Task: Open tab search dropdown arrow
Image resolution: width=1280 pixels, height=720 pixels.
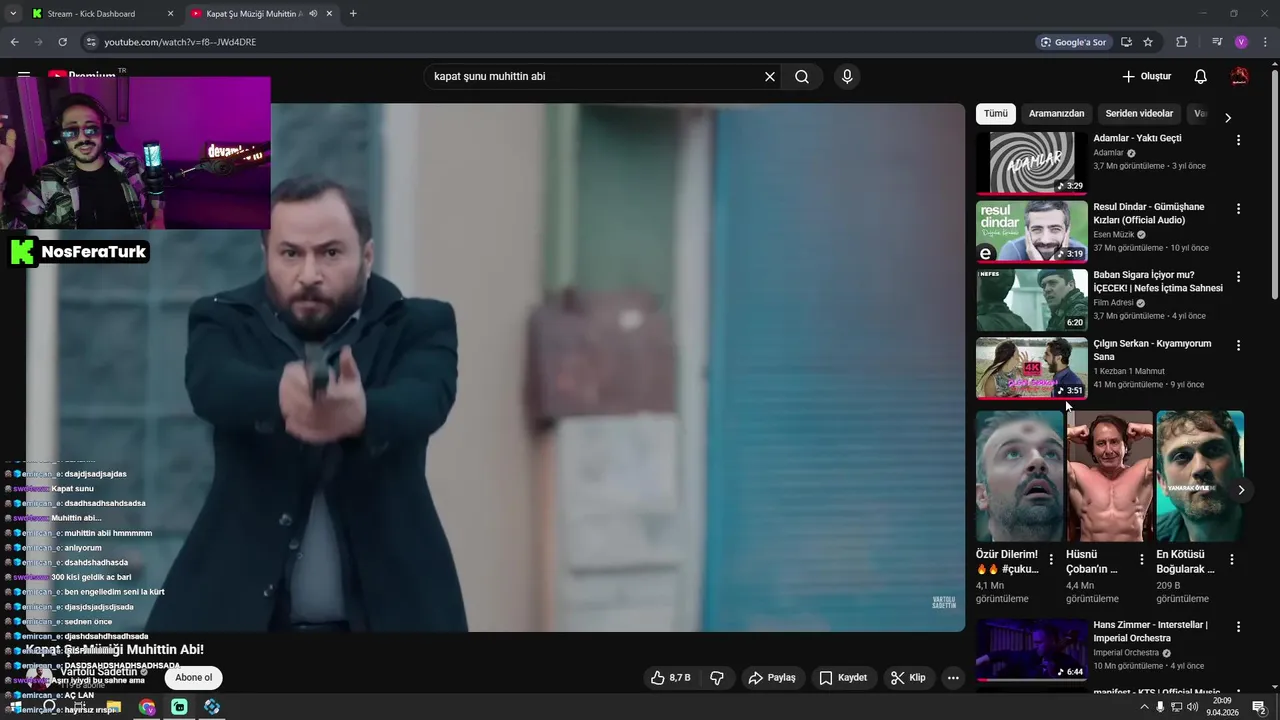Action: pos(12,14)
